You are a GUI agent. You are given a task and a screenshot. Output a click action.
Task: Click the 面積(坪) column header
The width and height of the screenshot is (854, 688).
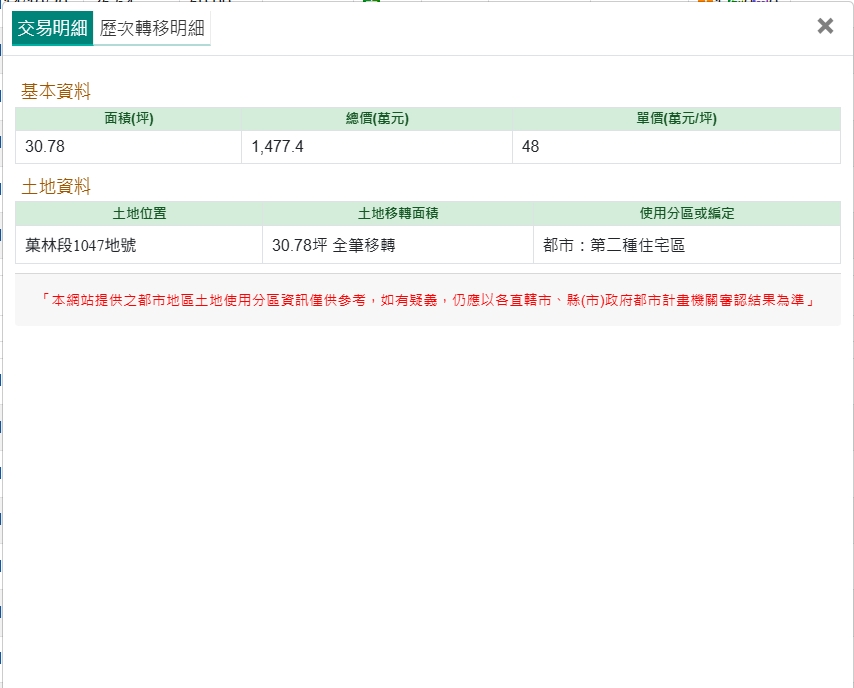pos(128,119)
